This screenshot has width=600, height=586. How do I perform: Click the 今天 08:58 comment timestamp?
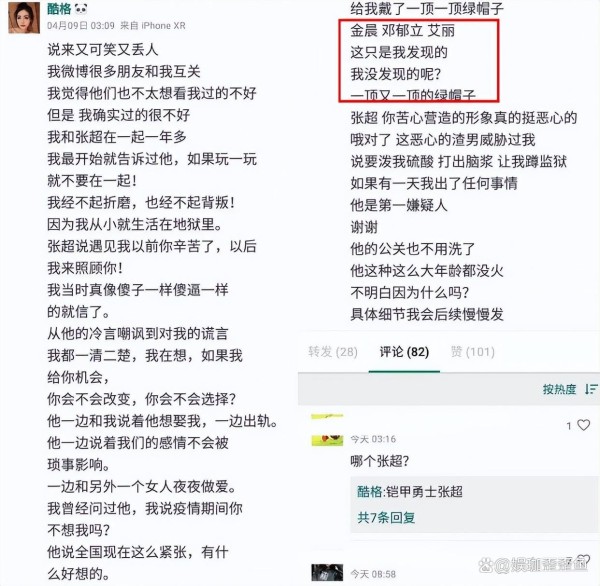(373, 574)
